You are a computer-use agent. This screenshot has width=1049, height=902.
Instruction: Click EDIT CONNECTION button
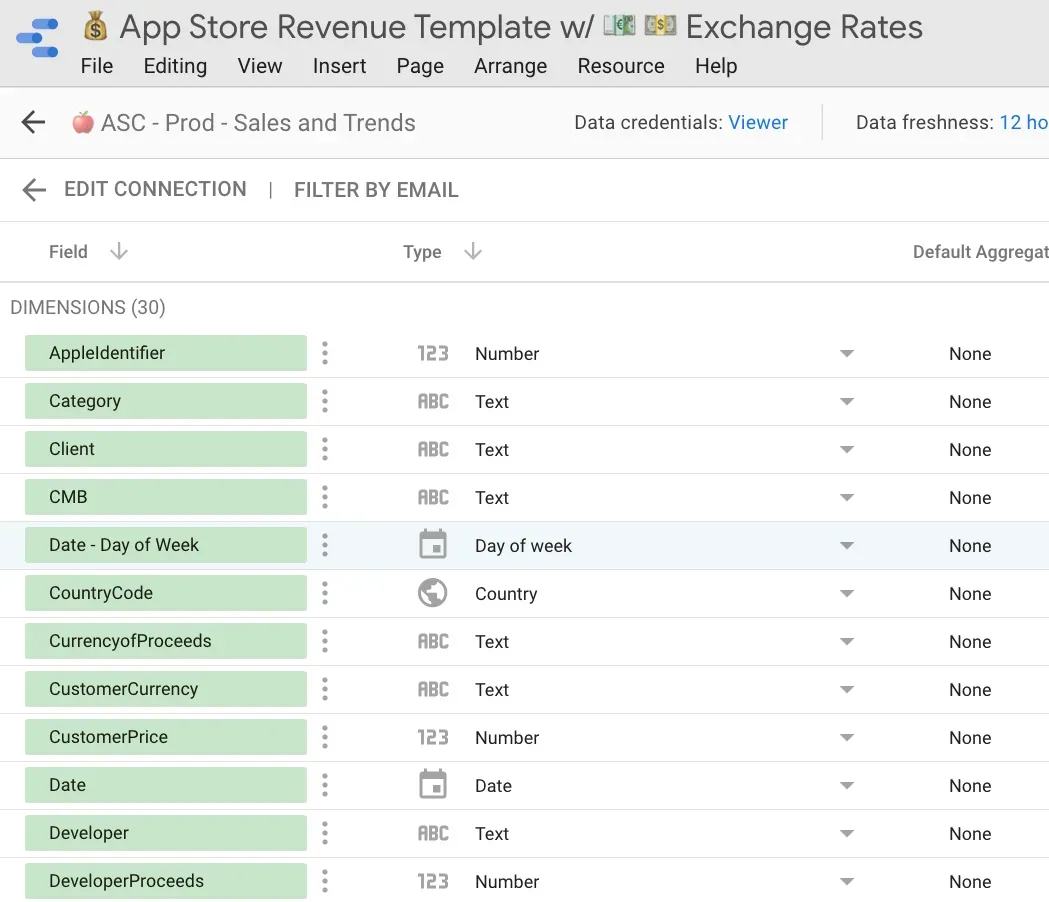coord(155,189)
